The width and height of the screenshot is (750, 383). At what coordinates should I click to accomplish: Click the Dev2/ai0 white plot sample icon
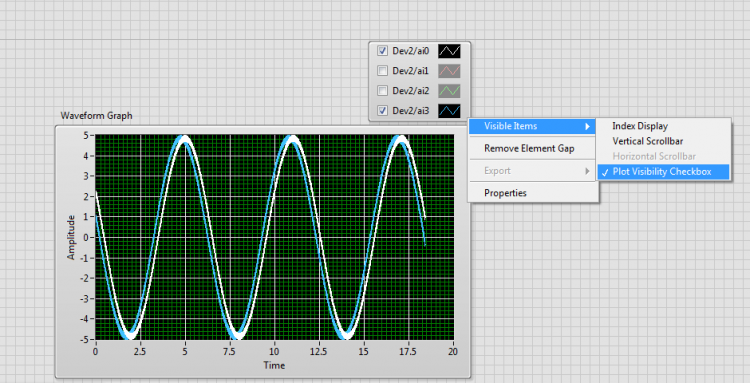[449, 51]
